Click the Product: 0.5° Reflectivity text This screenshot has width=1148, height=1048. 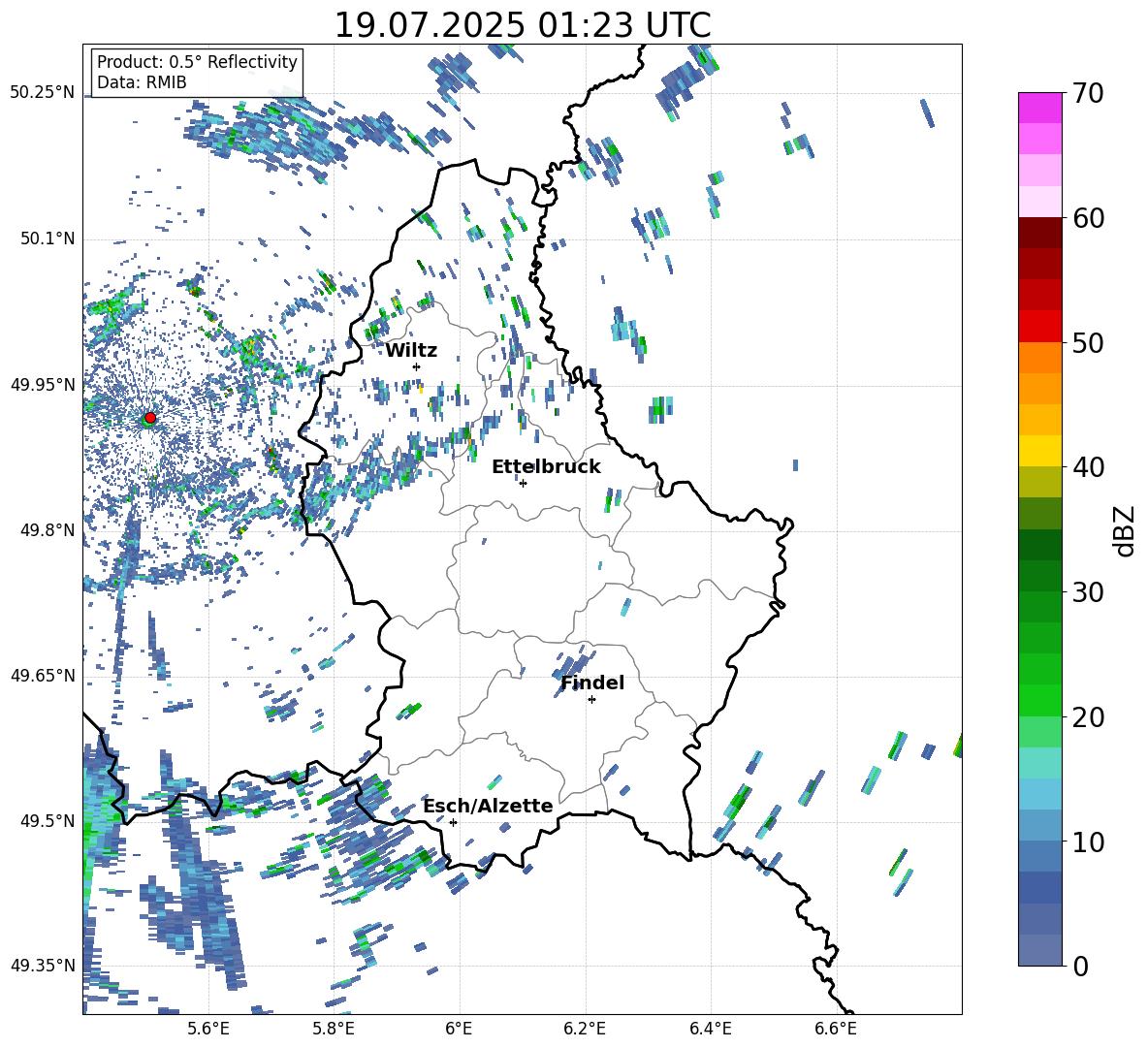(x=197, y=62)
